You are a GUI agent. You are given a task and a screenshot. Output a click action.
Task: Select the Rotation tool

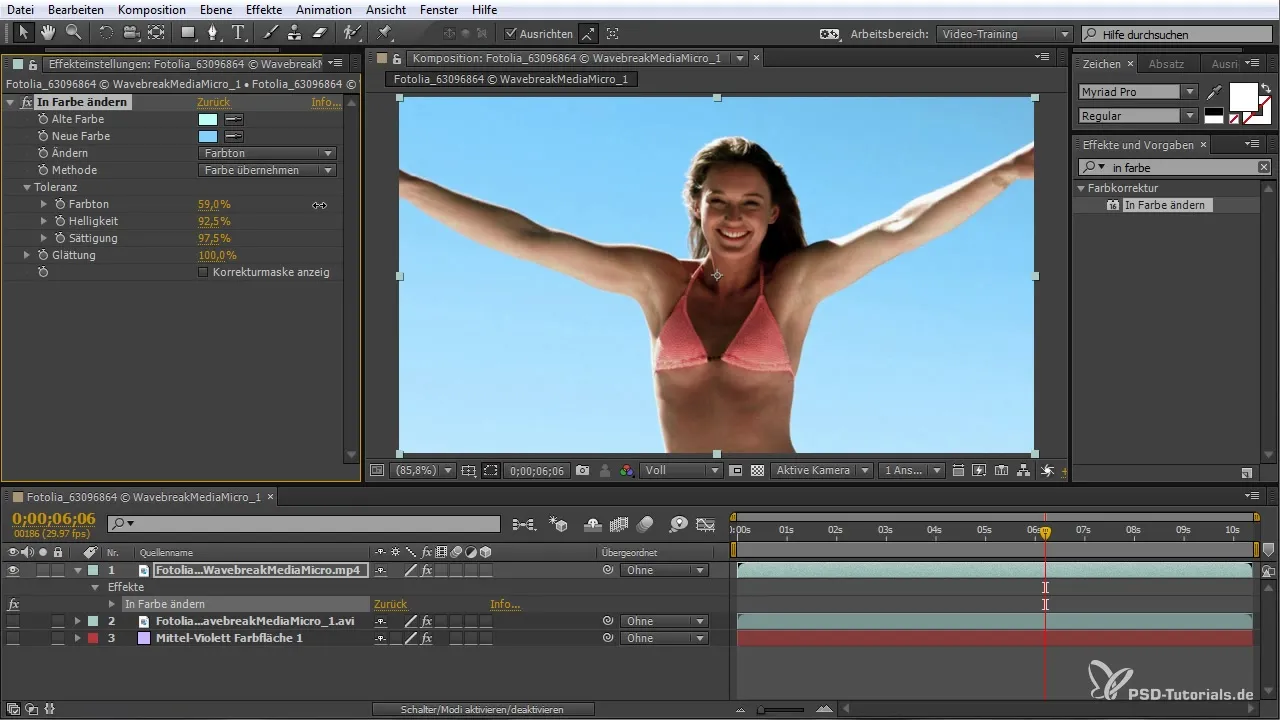[x=106, y=33]
